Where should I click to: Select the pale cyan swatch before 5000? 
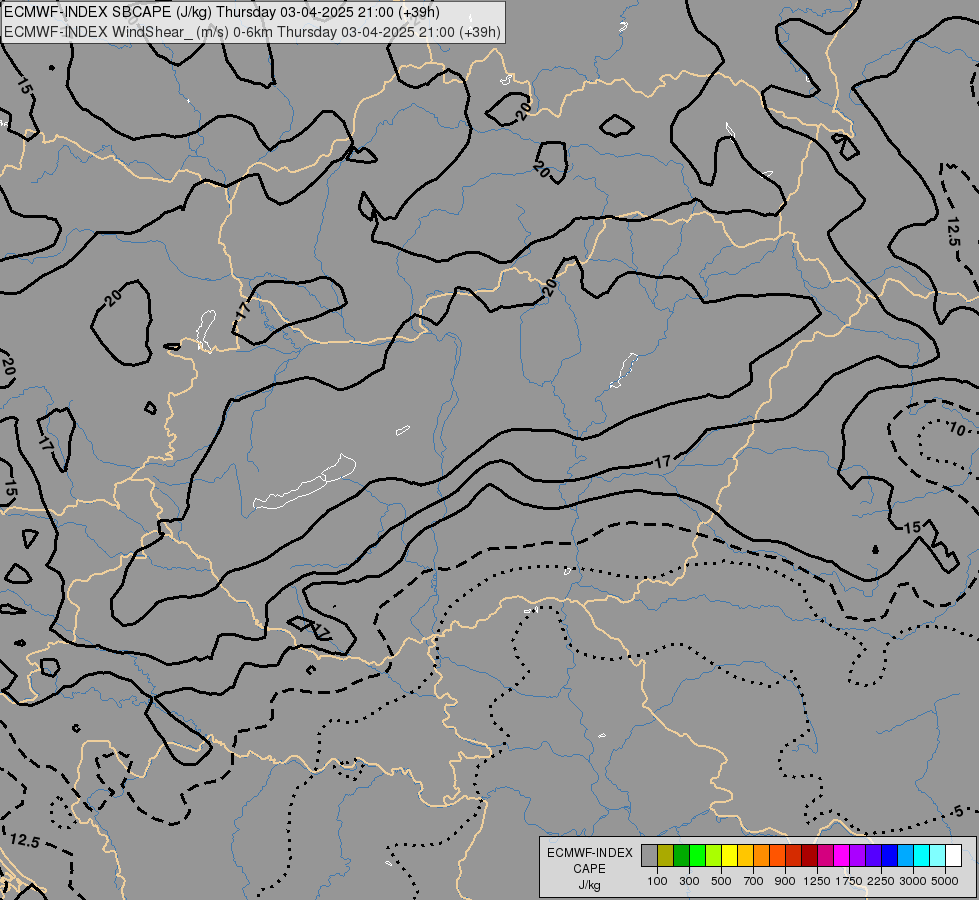(x=938, y=855)
